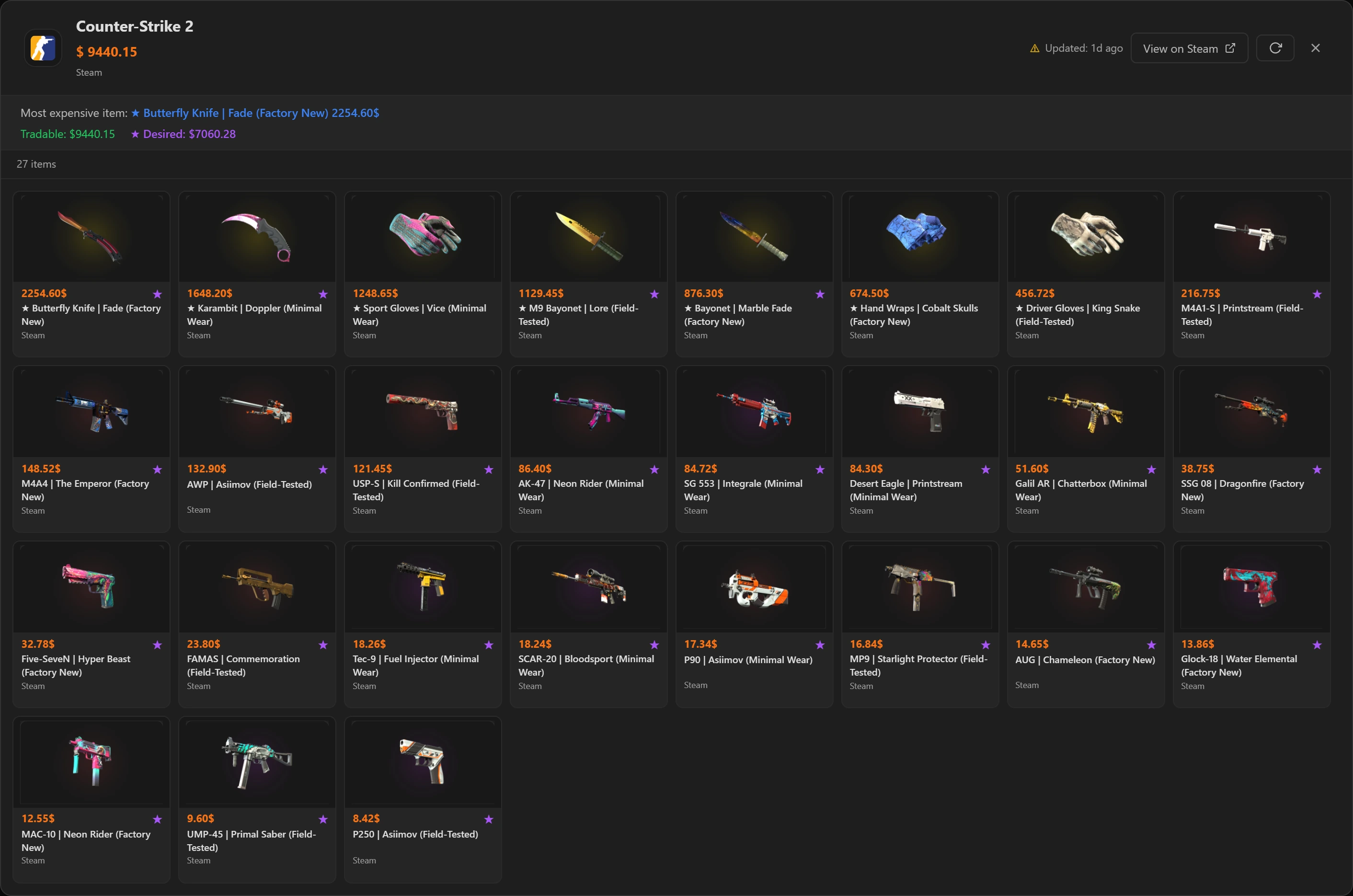The height and width of the screenshot is (896, 1353).
Task: Toggle desired star on Bayonet Marble Fade card
Action: point(820,294)
